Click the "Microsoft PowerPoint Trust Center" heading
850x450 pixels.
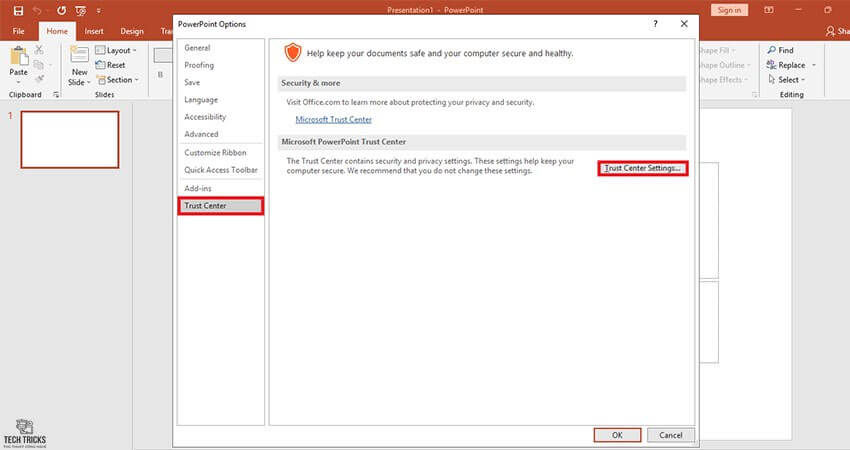[344, 142]
